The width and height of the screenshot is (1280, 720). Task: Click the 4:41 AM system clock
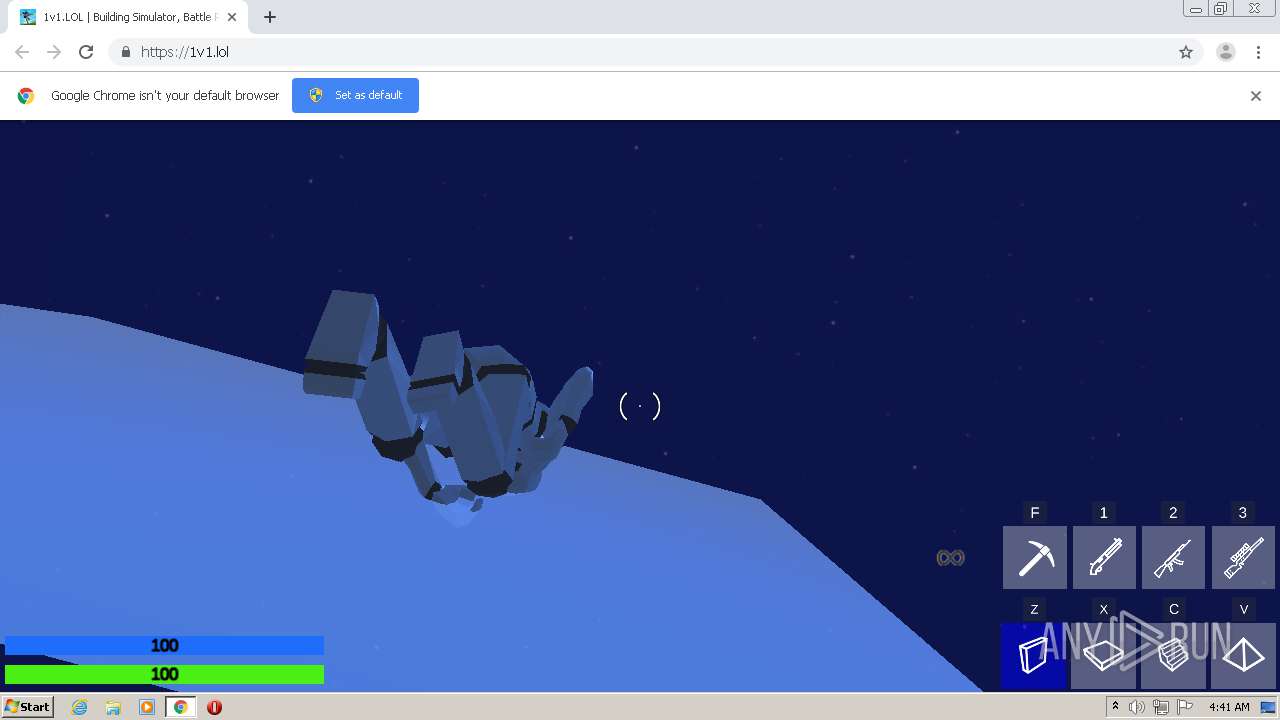[1229, 707]
